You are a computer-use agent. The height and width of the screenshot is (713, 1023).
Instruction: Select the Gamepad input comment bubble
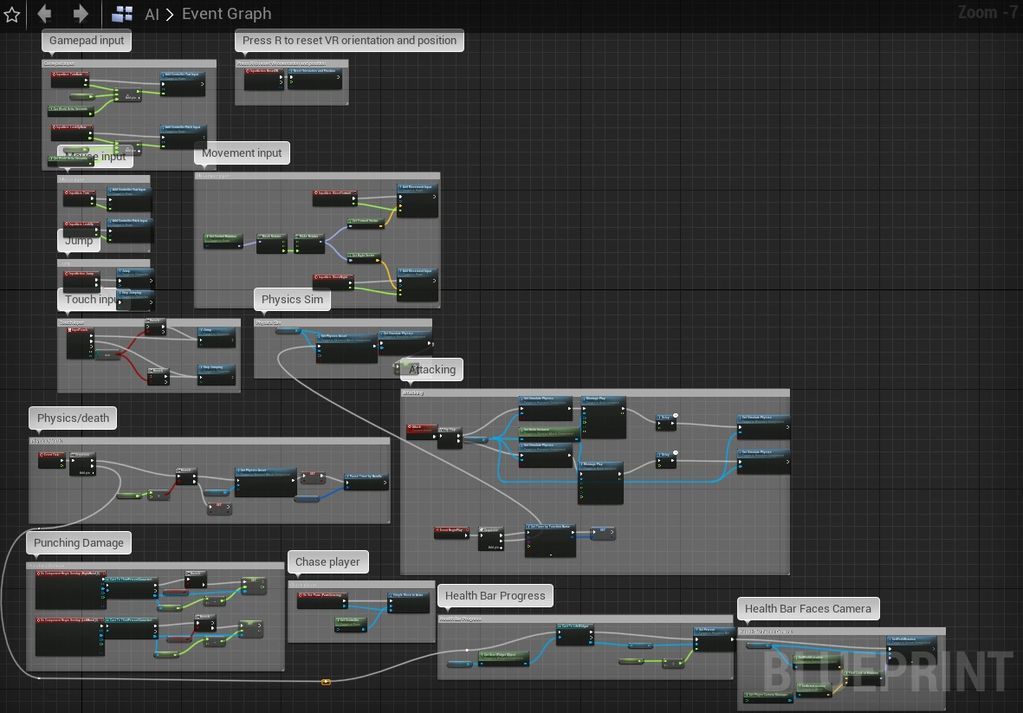[x=87, y=41]
